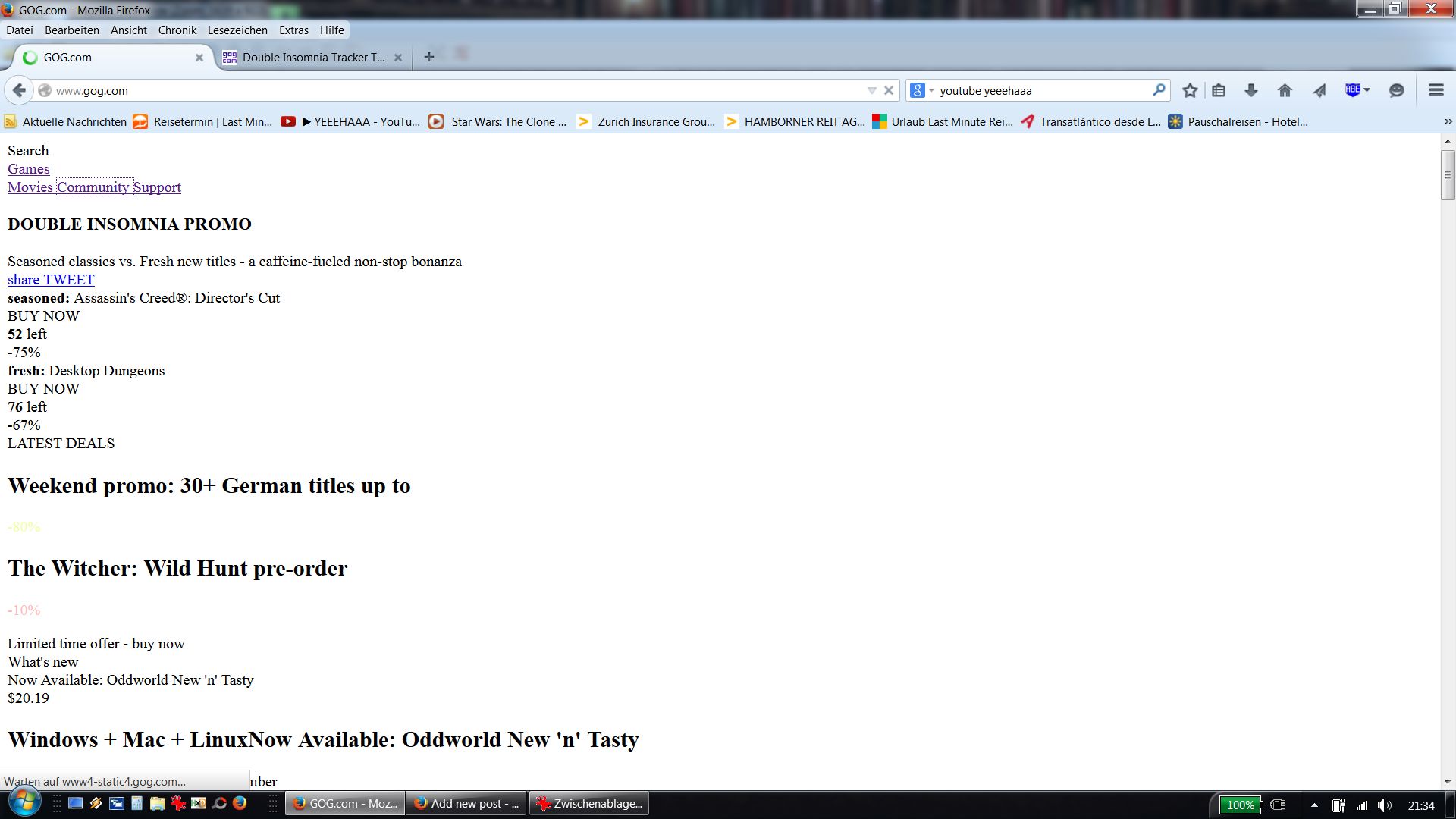The height and width of the screenshot is (819, 1456).
Task: Open Winamp lightning quick launch icon
Action: (96, 804)
